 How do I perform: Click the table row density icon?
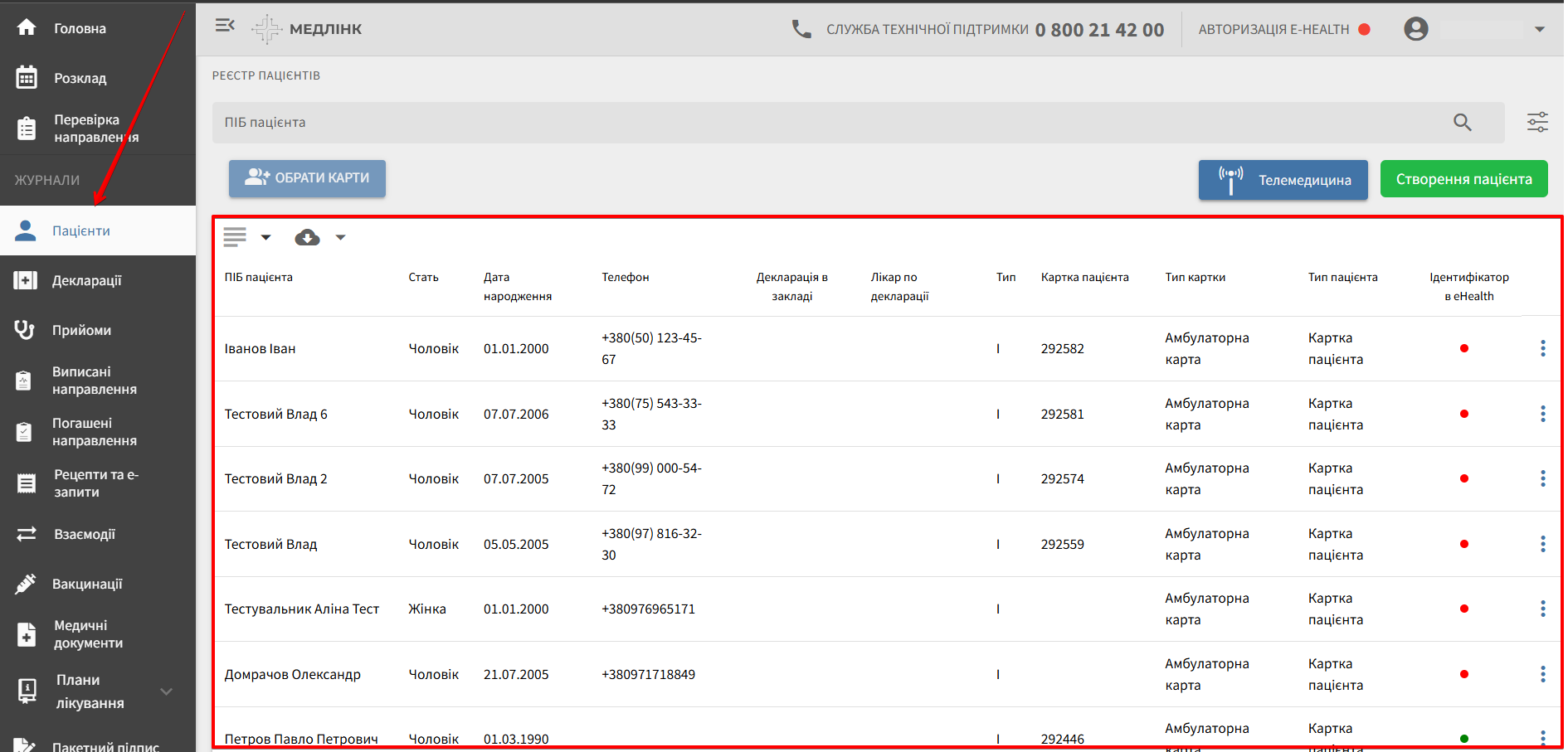(235, 238)
